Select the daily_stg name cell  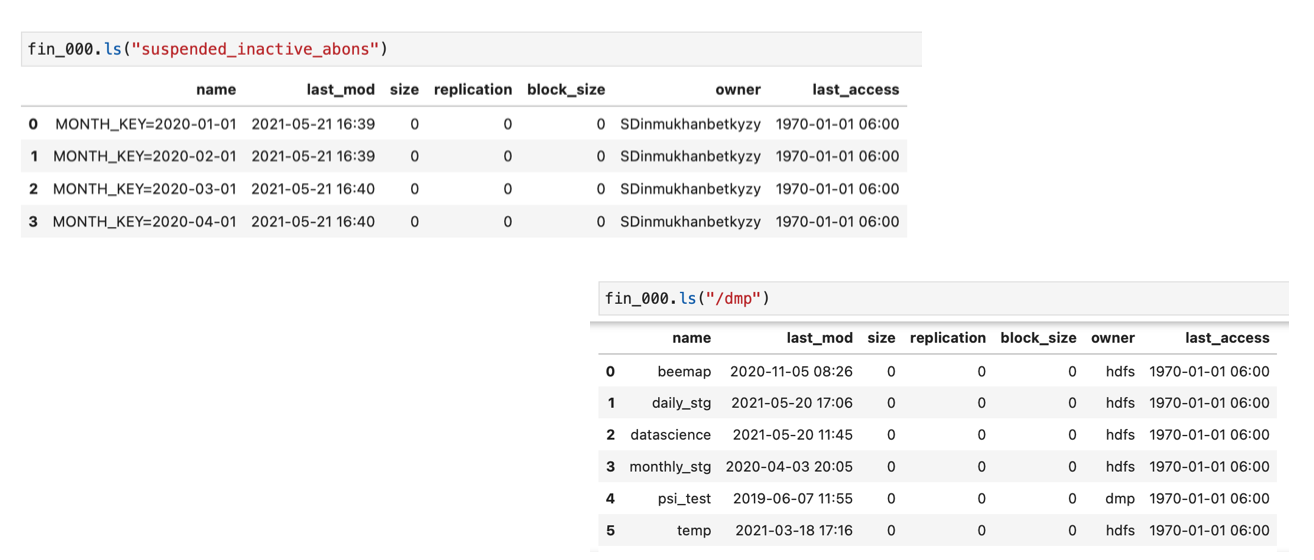coord(682,403)
